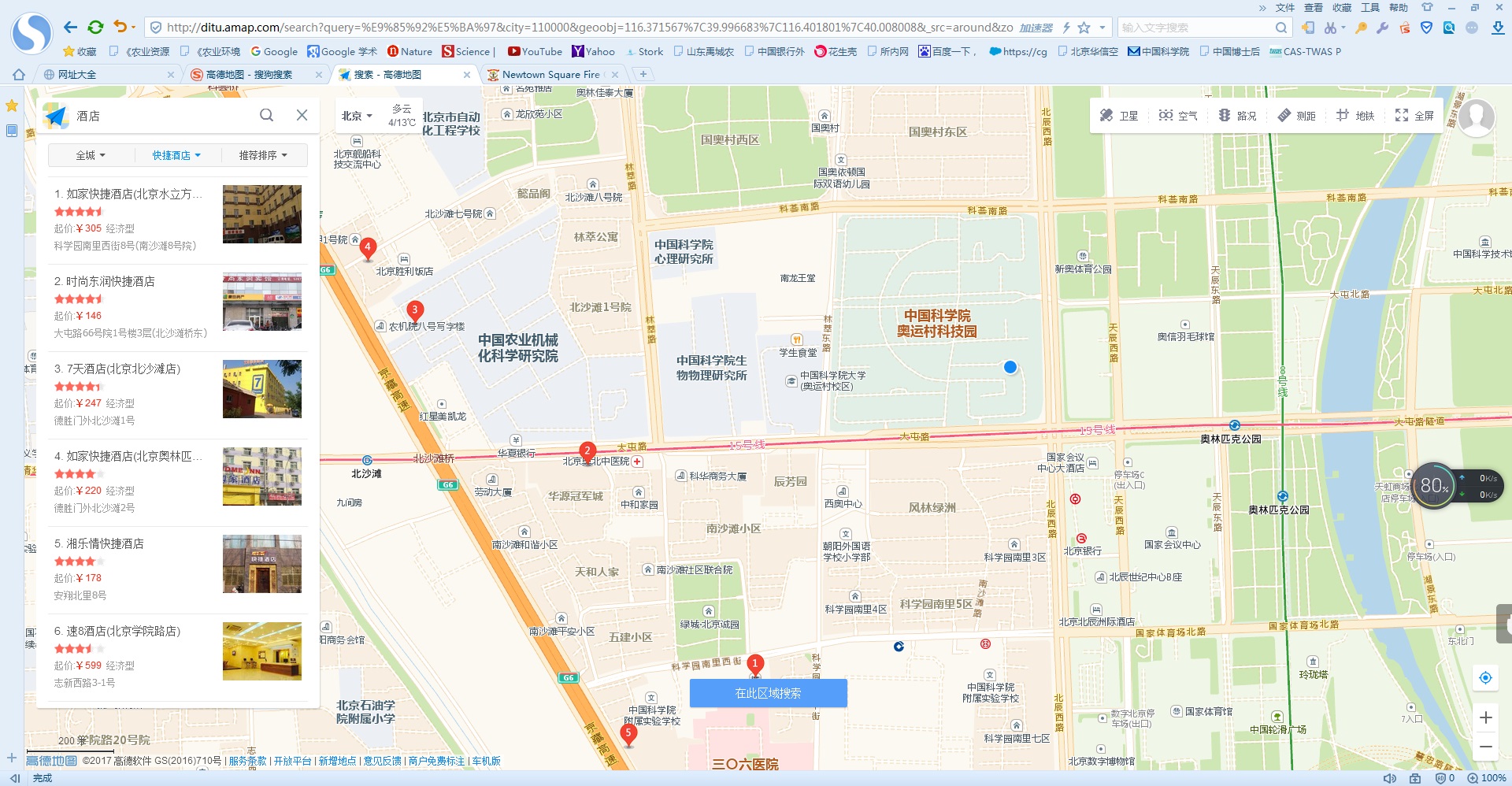This screenshot has height=786, width=1512.
Task: Switch to 高德地图 - 搜狗搜索 tab
Action: pyautogui.click(x=256, y=75)
